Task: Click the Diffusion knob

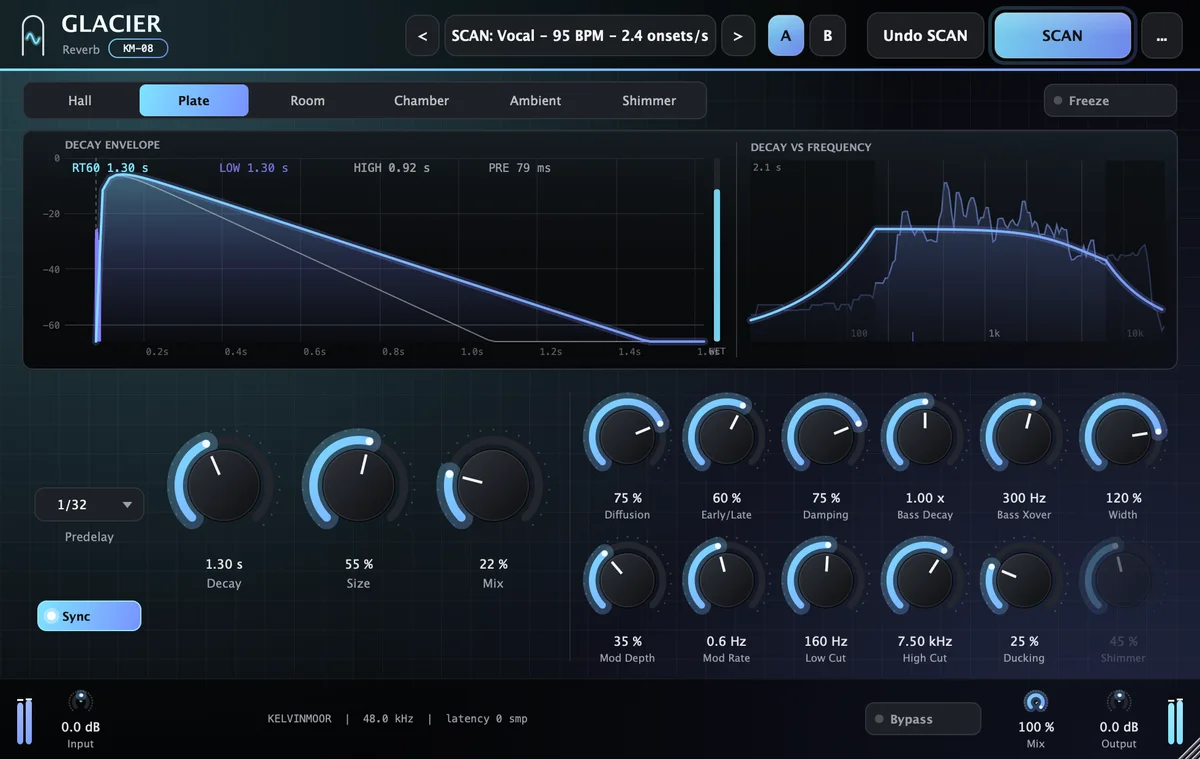Action: point(627,435)
